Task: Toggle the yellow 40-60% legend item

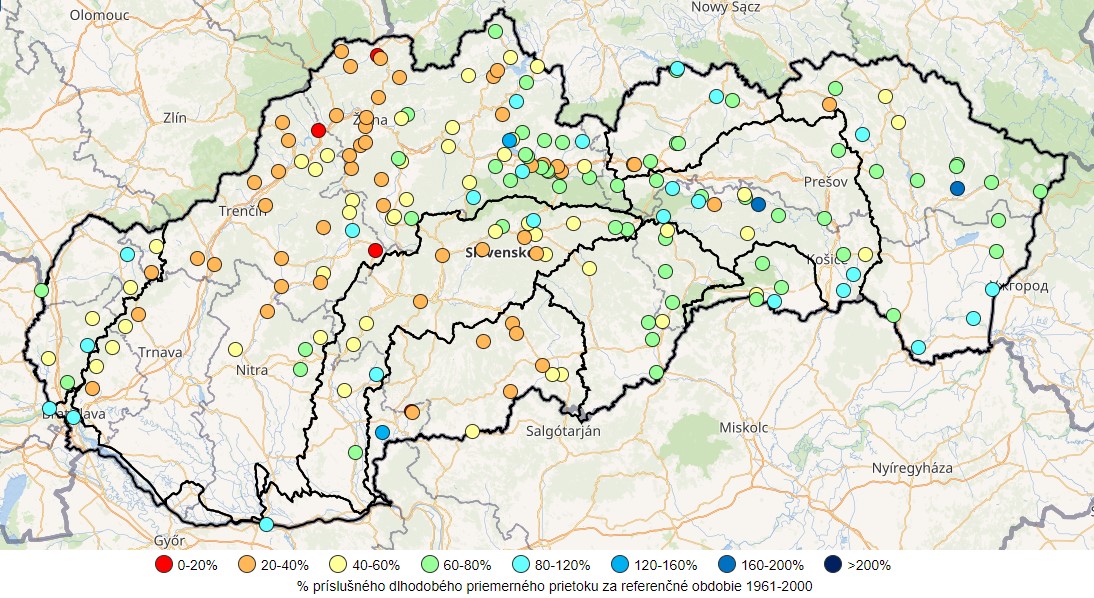Action: tap(338, 564)
